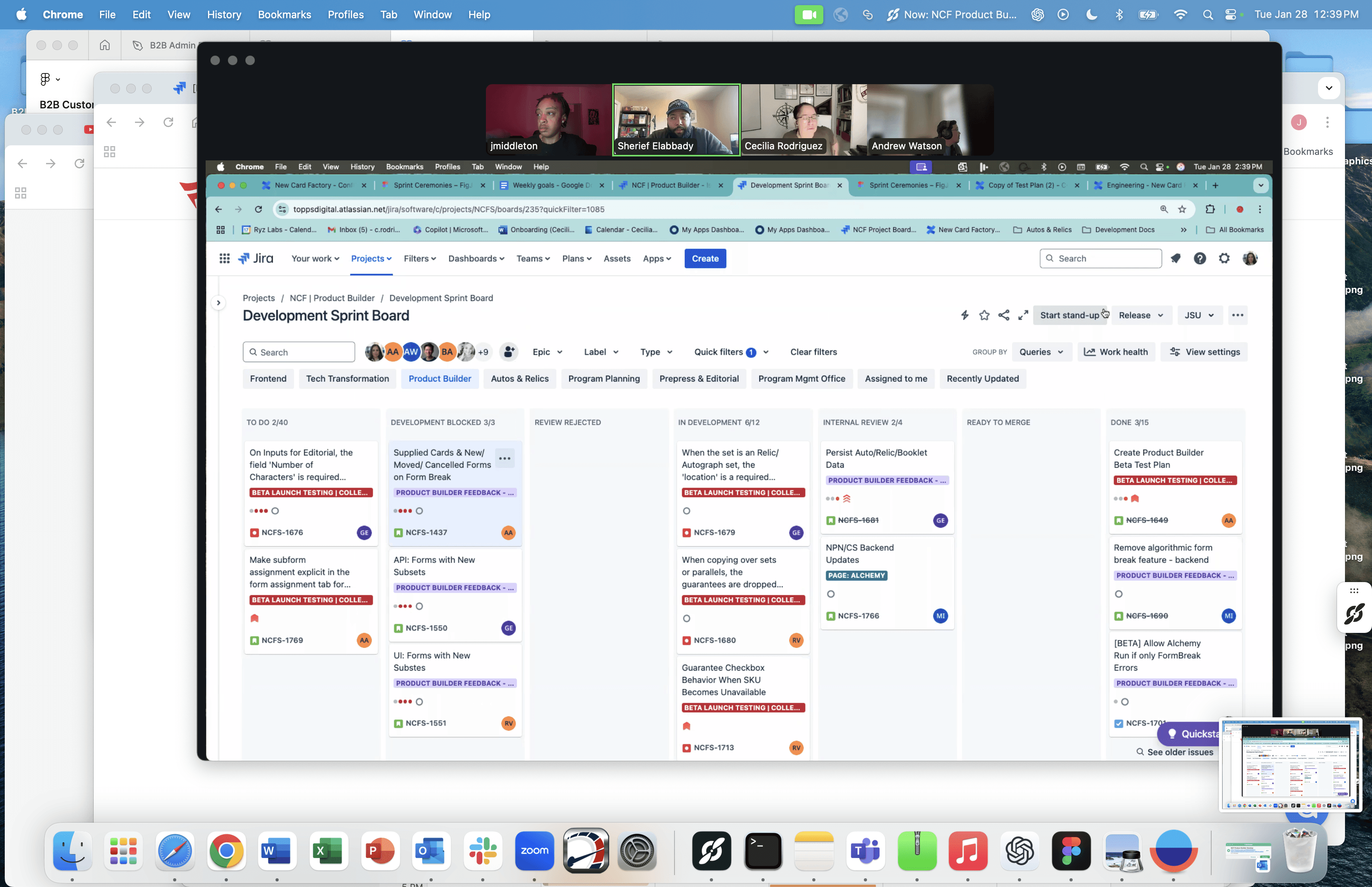Image resolution: width=1372 pixels, height=887 pixels.
Task: Open the Epic filter dropdown
Action: click(547, 352)
